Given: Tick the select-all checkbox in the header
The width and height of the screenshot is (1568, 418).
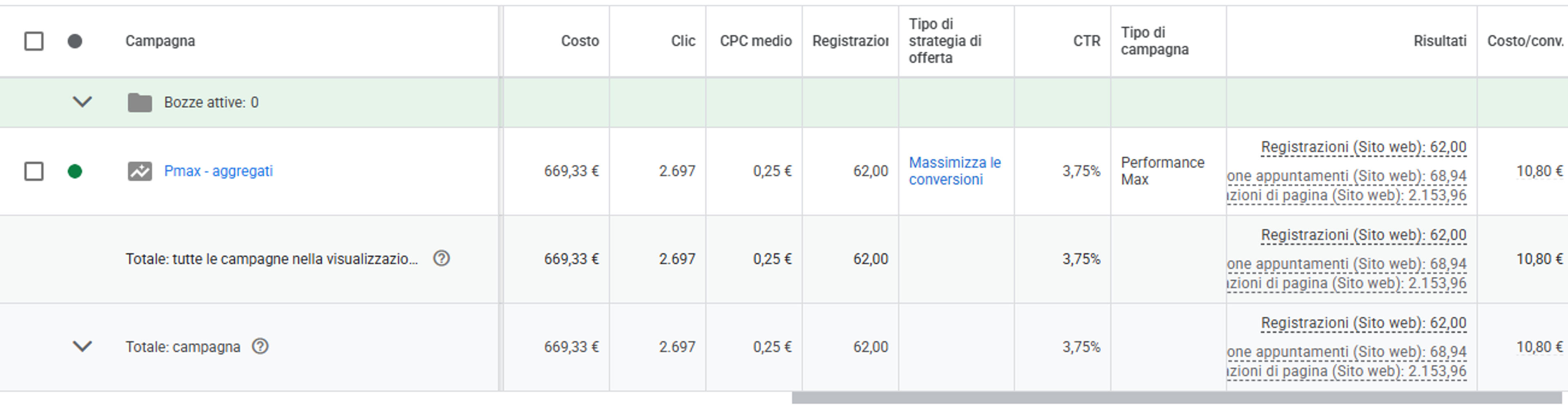Looking at the screenshot, I should click(x=33, y=41).
